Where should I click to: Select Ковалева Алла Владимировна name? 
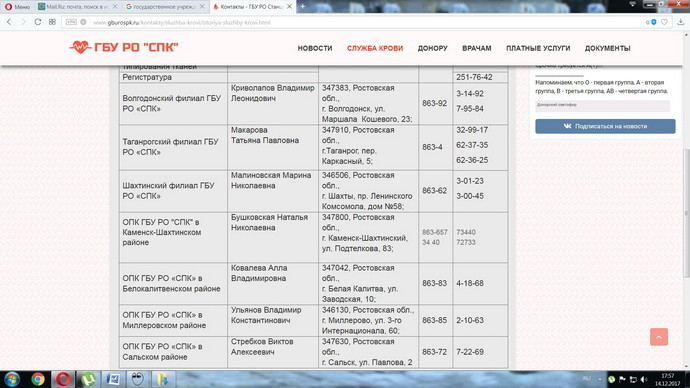[259, 273]
